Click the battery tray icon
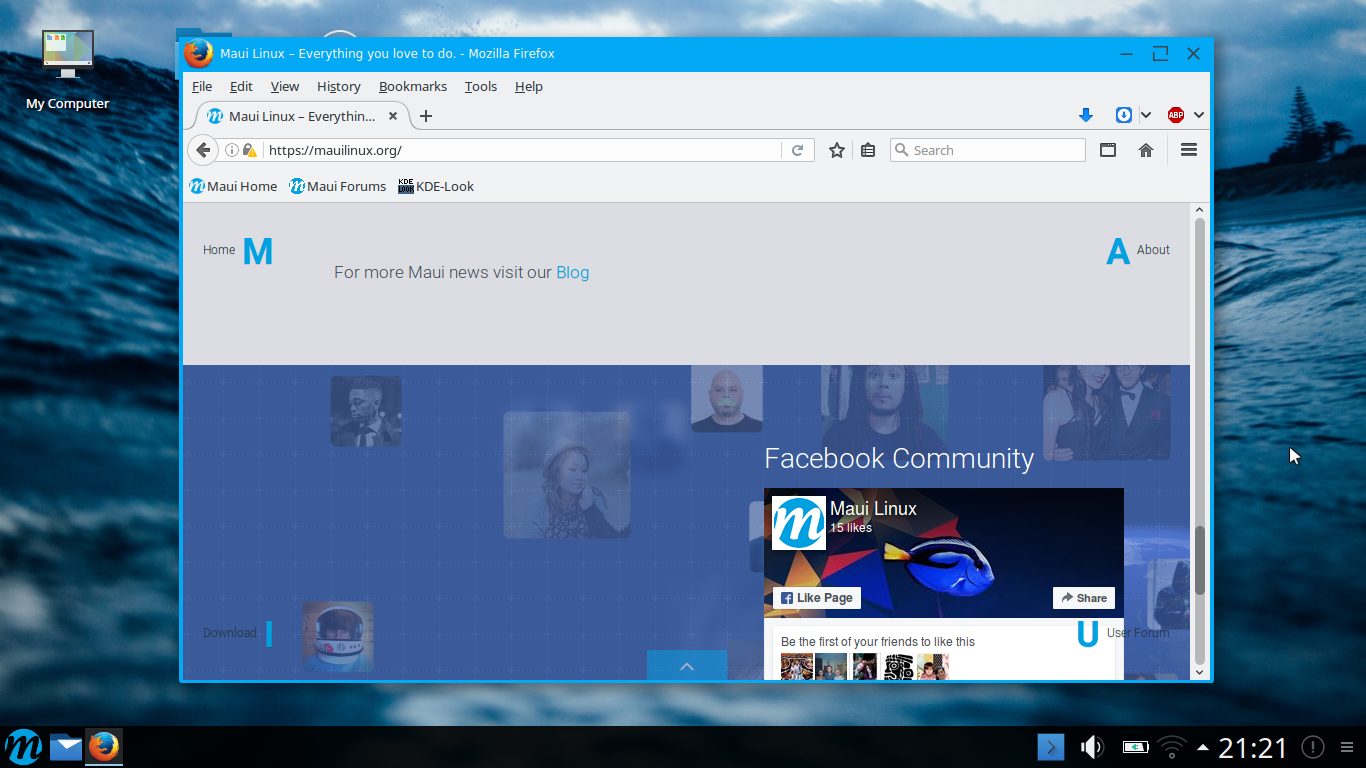This screenshot has height=768, width=1366. click(1135, 747)
